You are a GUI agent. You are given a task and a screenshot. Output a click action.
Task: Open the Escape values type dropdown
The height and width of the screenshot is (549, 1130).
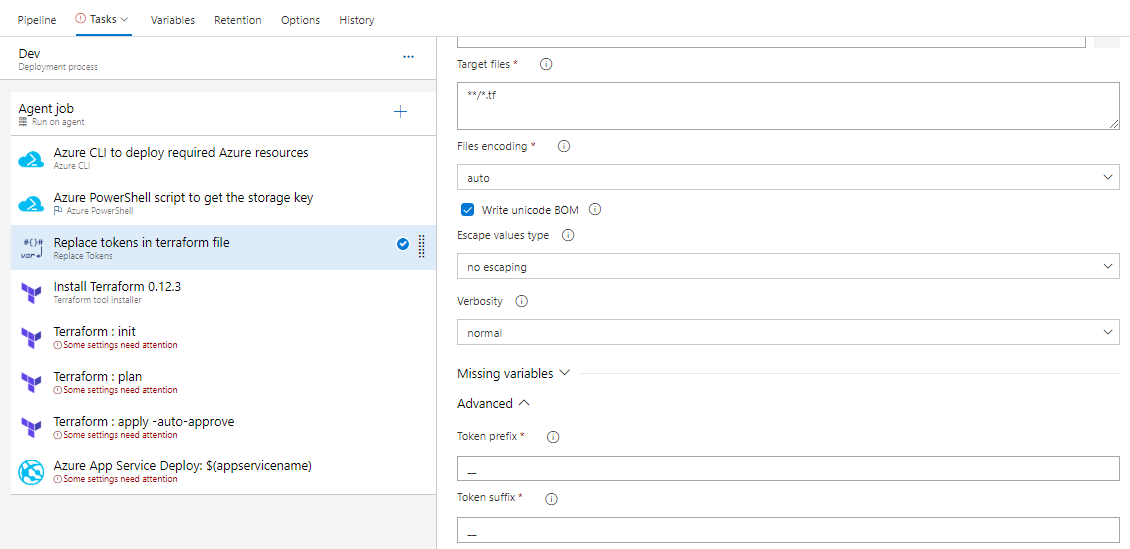(788, 267)
